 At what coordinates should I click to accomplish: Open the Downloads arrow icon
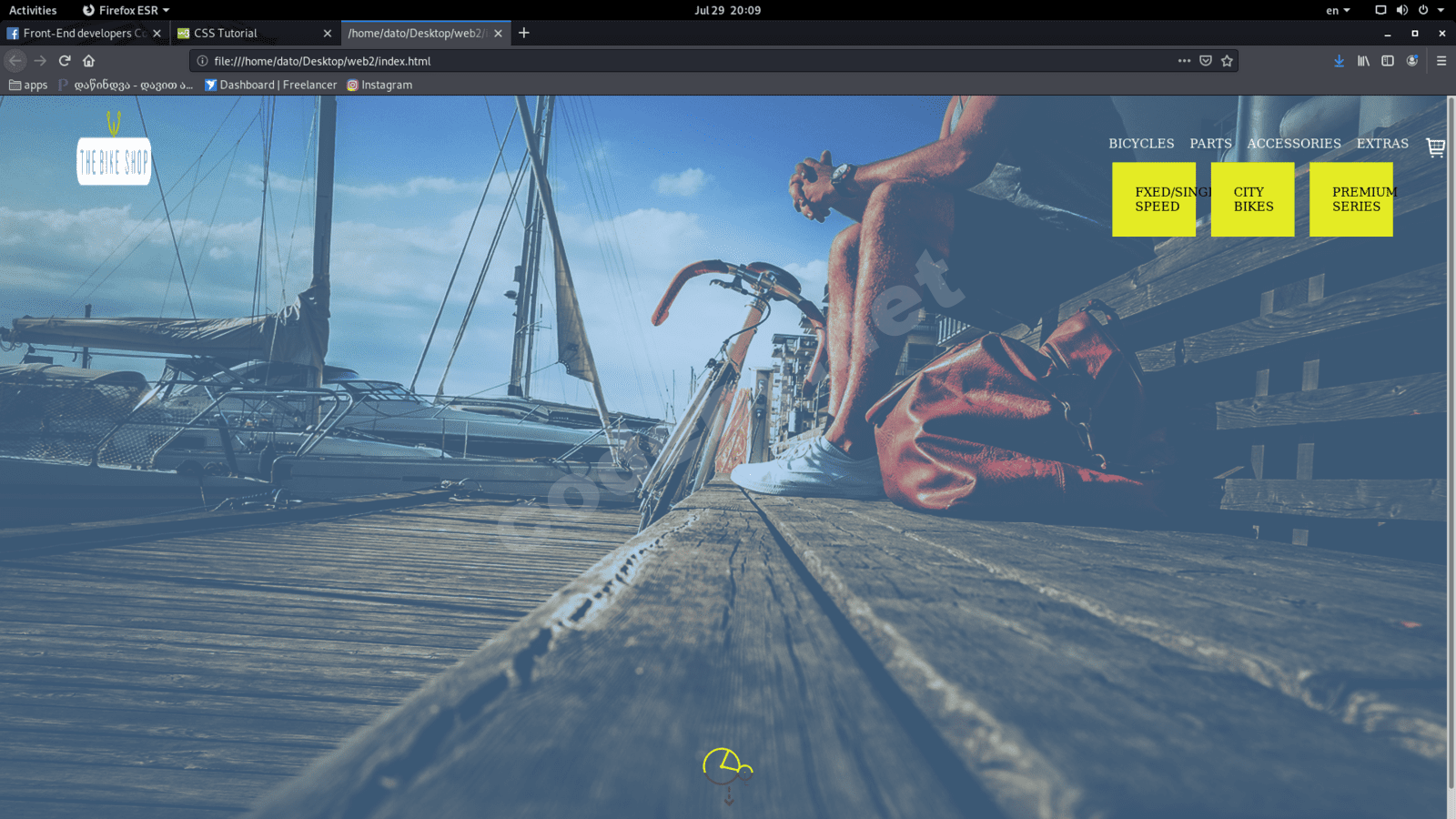[1338, 61]
